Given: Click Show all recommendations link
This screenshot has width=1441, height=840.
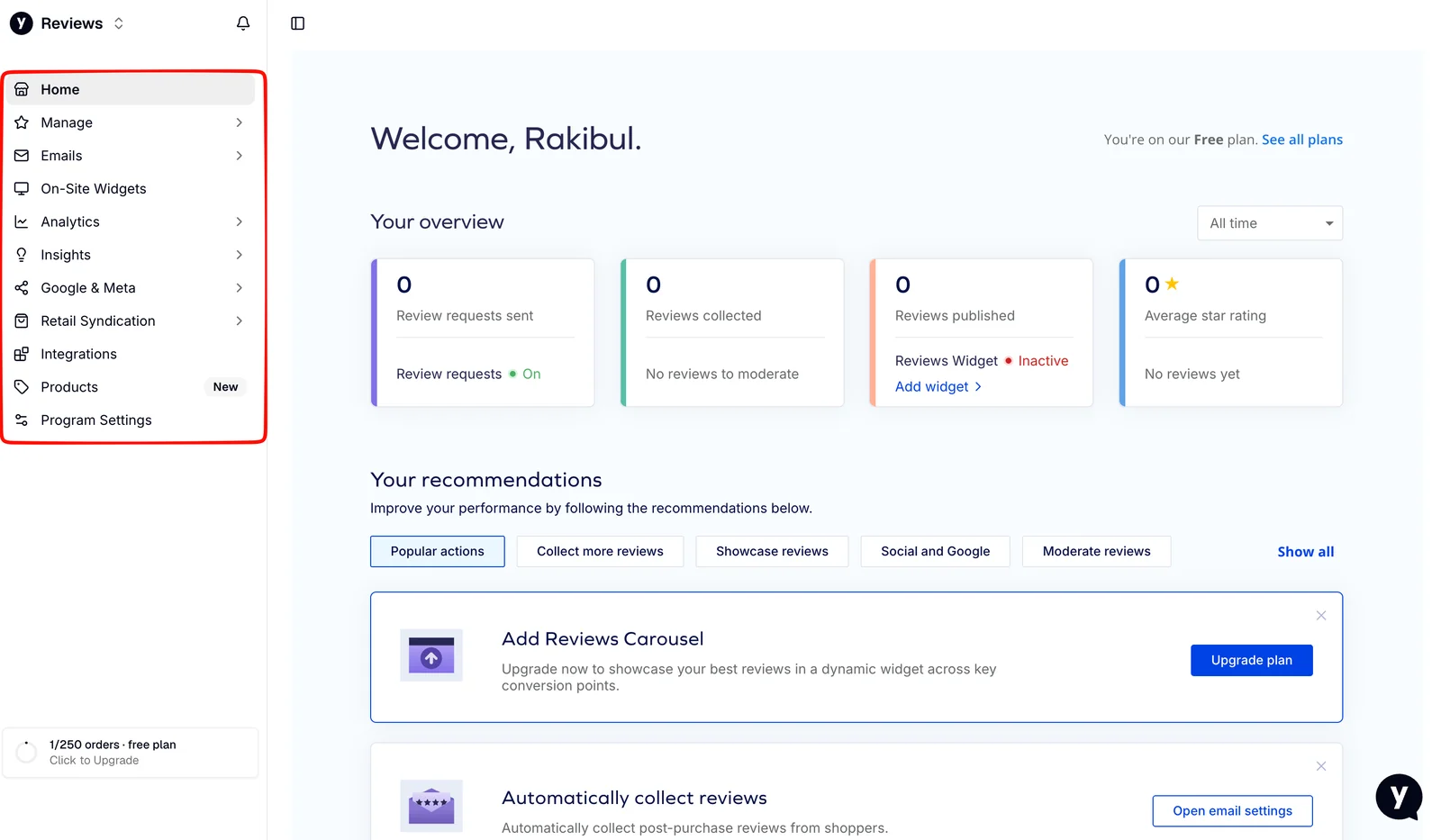Looking at the screenshot, I should (1306, 552).
